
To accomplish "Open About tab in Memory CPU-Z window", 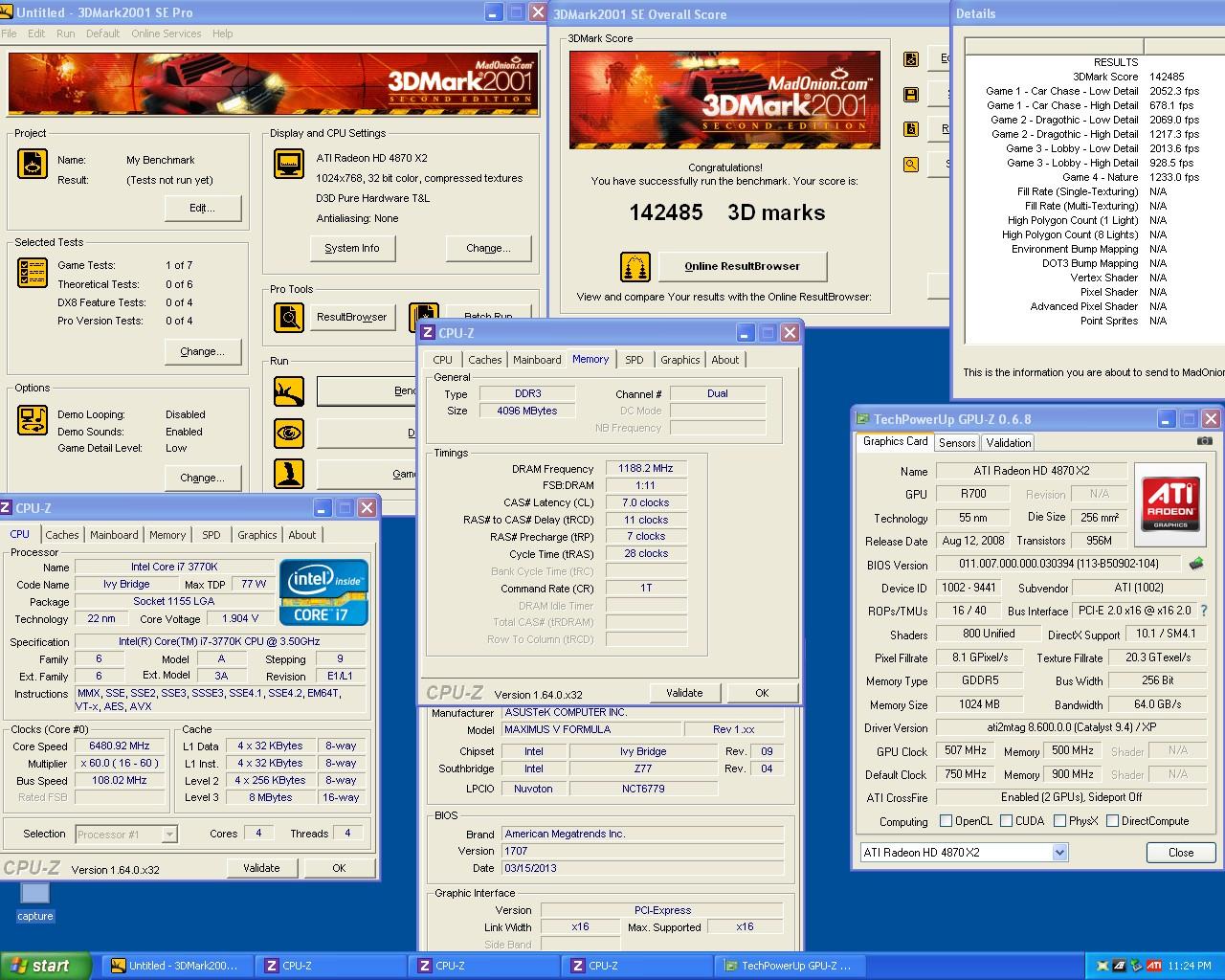I will [724, 360].
